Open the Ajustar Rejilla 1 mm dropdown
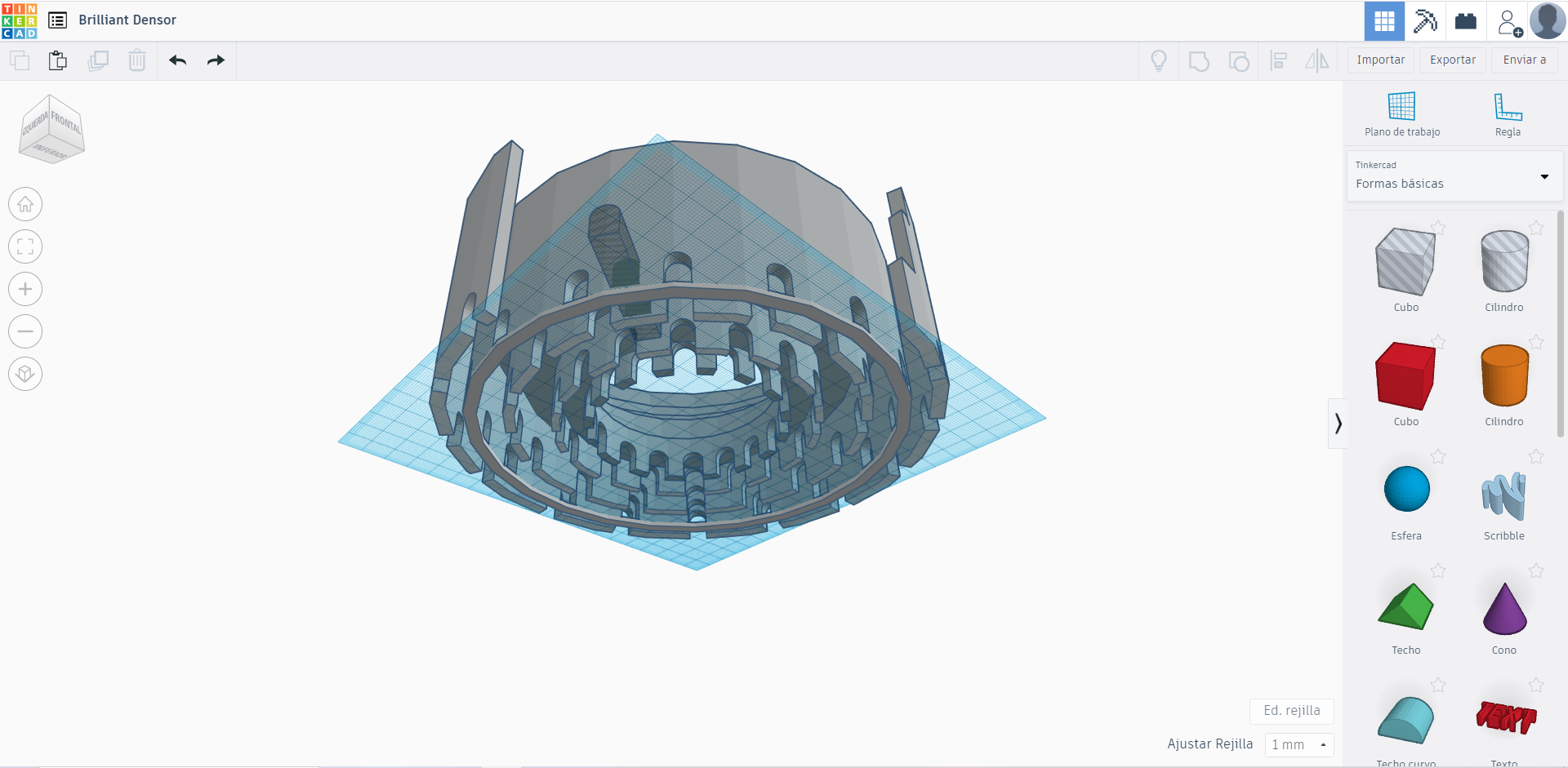This screenshot has height=768, width=1568. tap(1298, 744)
